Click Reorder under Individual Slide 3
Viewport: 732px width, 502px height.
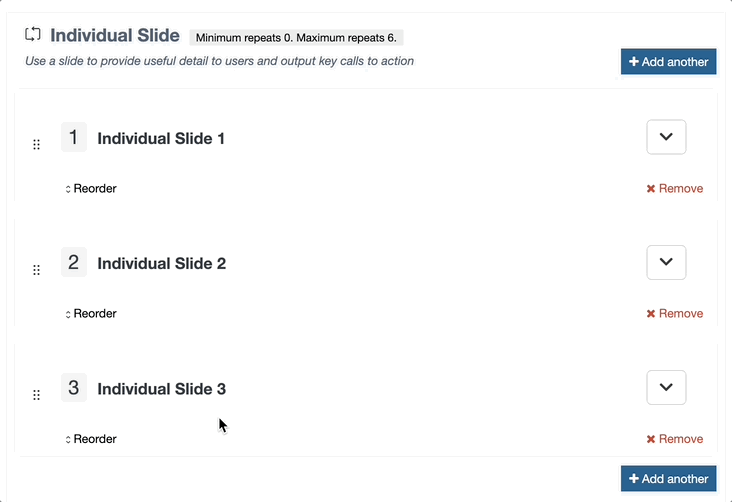tap(91, 438)
